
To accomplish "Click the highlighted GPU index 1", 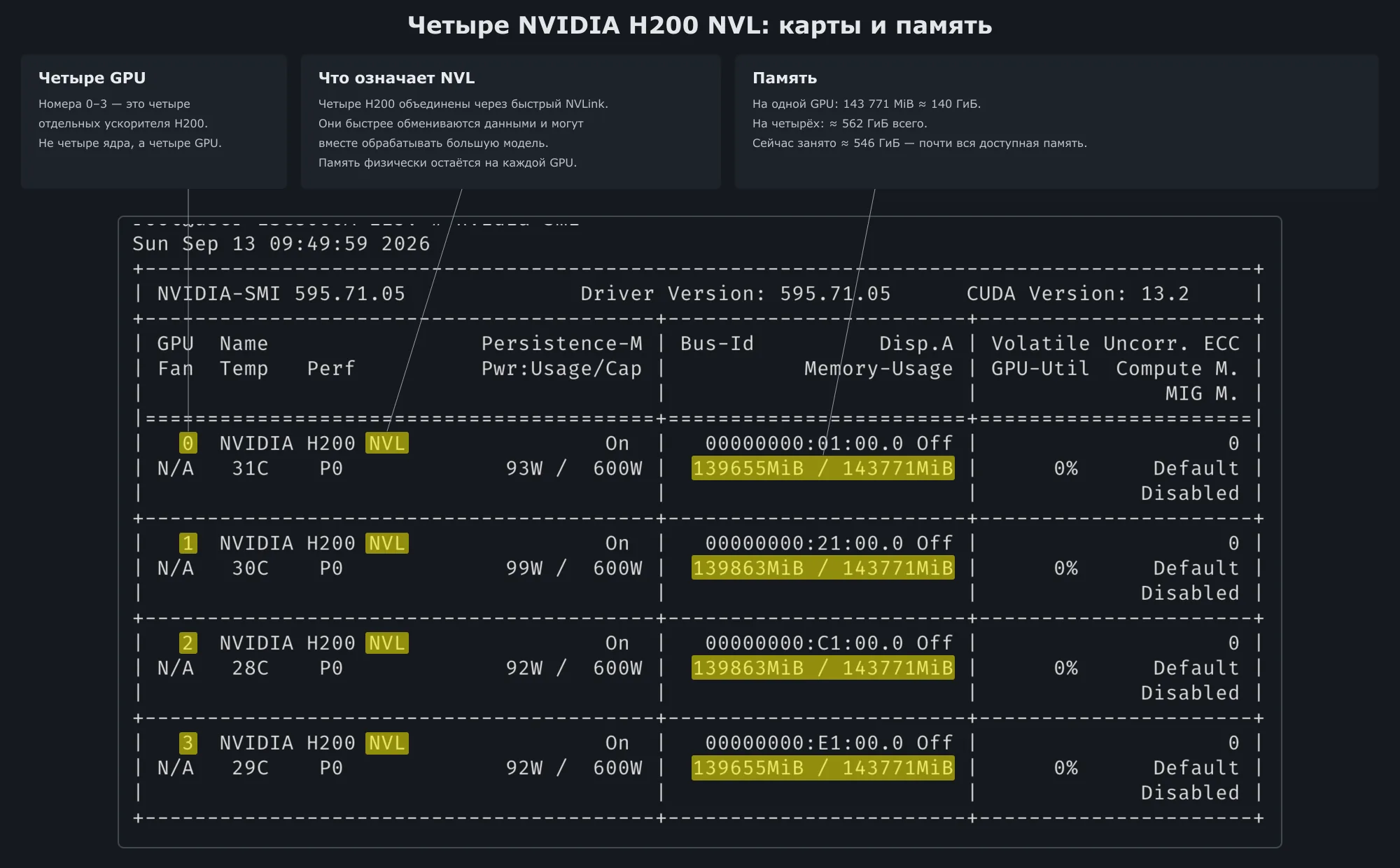I will (x=188, y=543).
